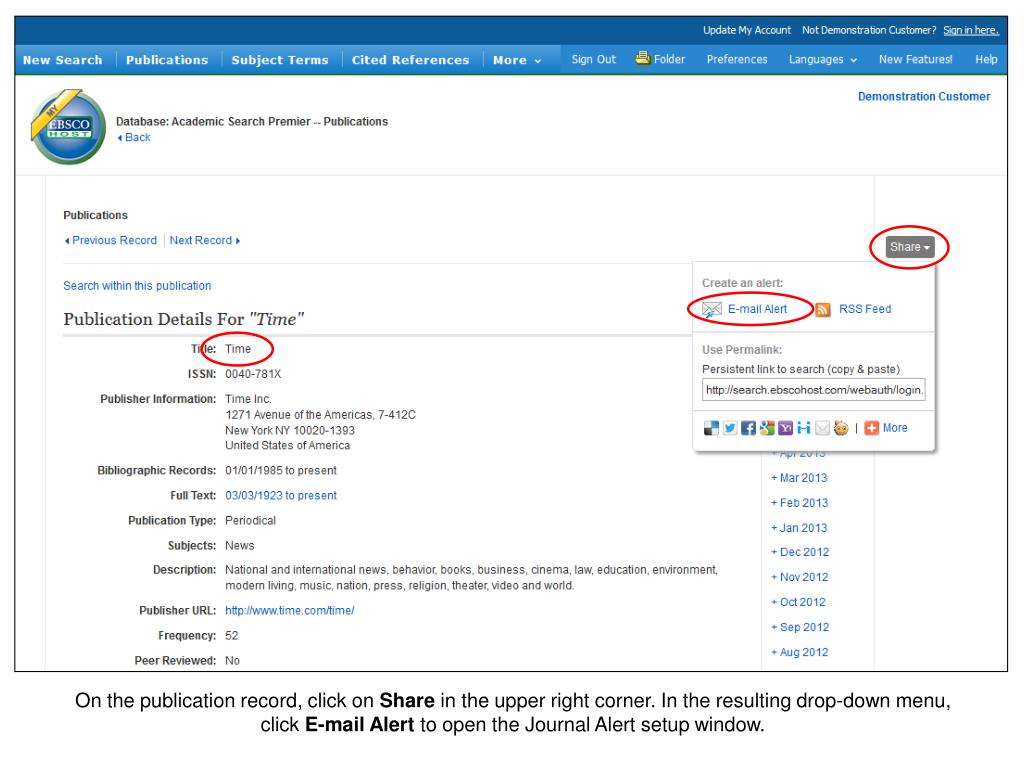This screenshot has width=1024, height=768.
Task: Click the EBSCOhost logo
Action: point(68,127)
